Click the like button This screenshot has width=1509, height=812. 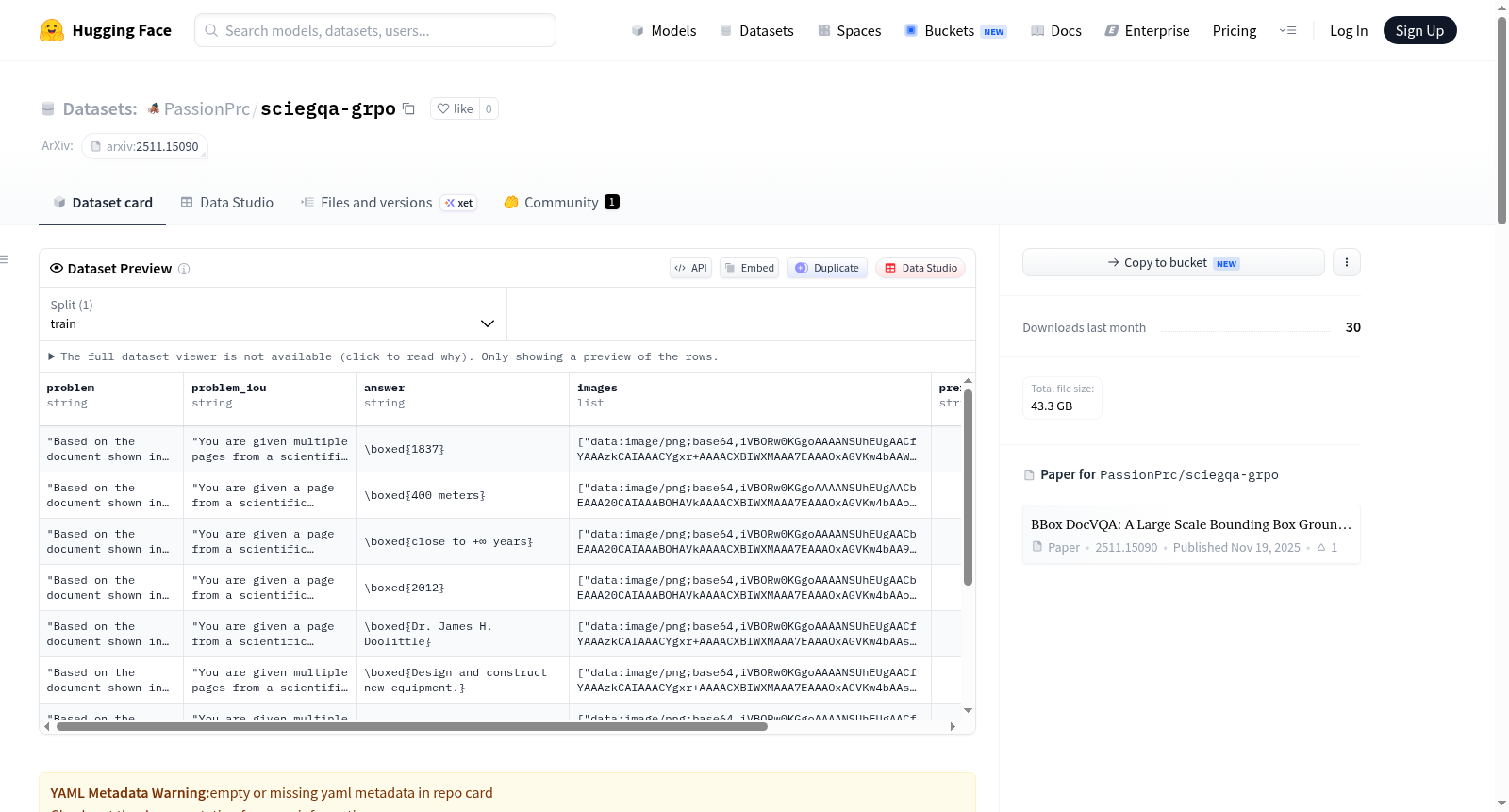click(x=455, y=108)
